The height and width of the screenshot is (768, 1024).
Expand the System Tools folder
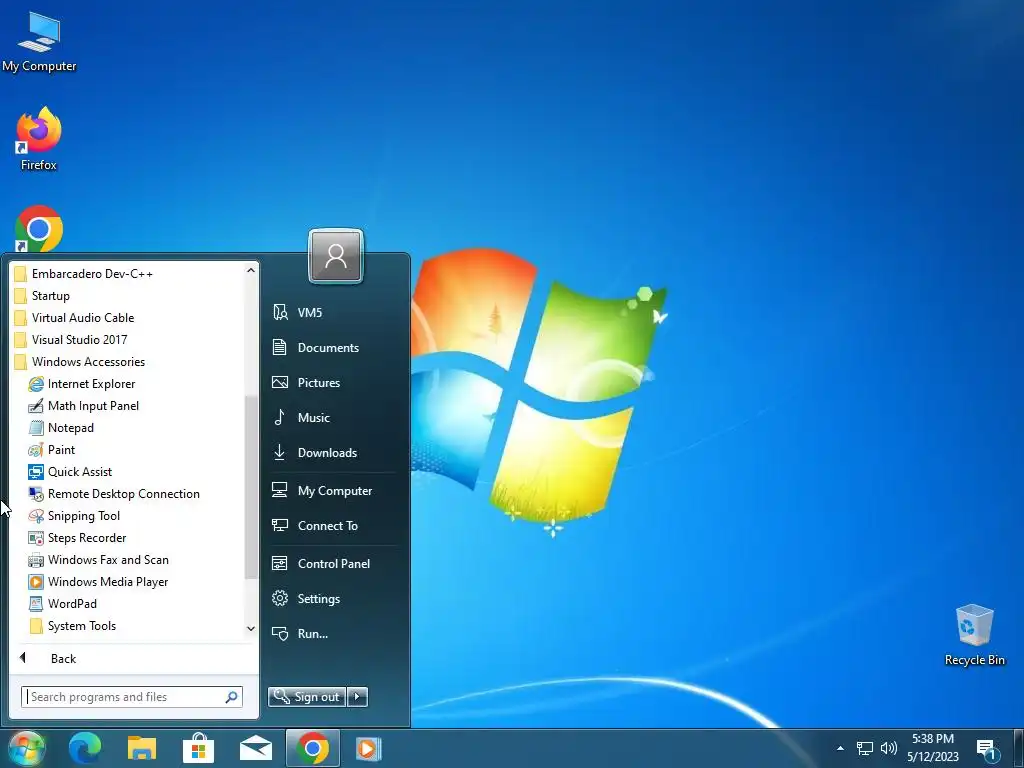click(72, 626)
